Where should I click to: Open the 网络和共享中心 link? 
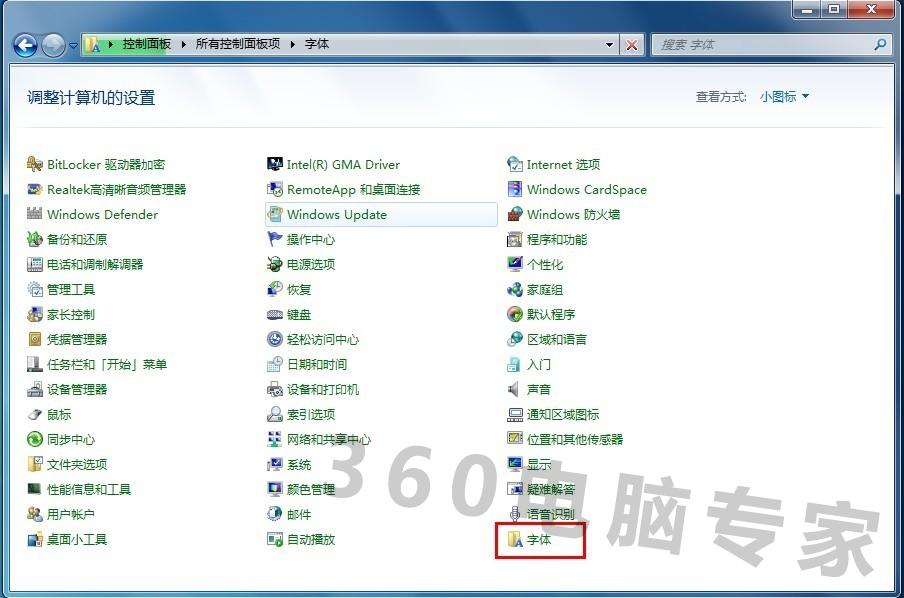(329, 439)
